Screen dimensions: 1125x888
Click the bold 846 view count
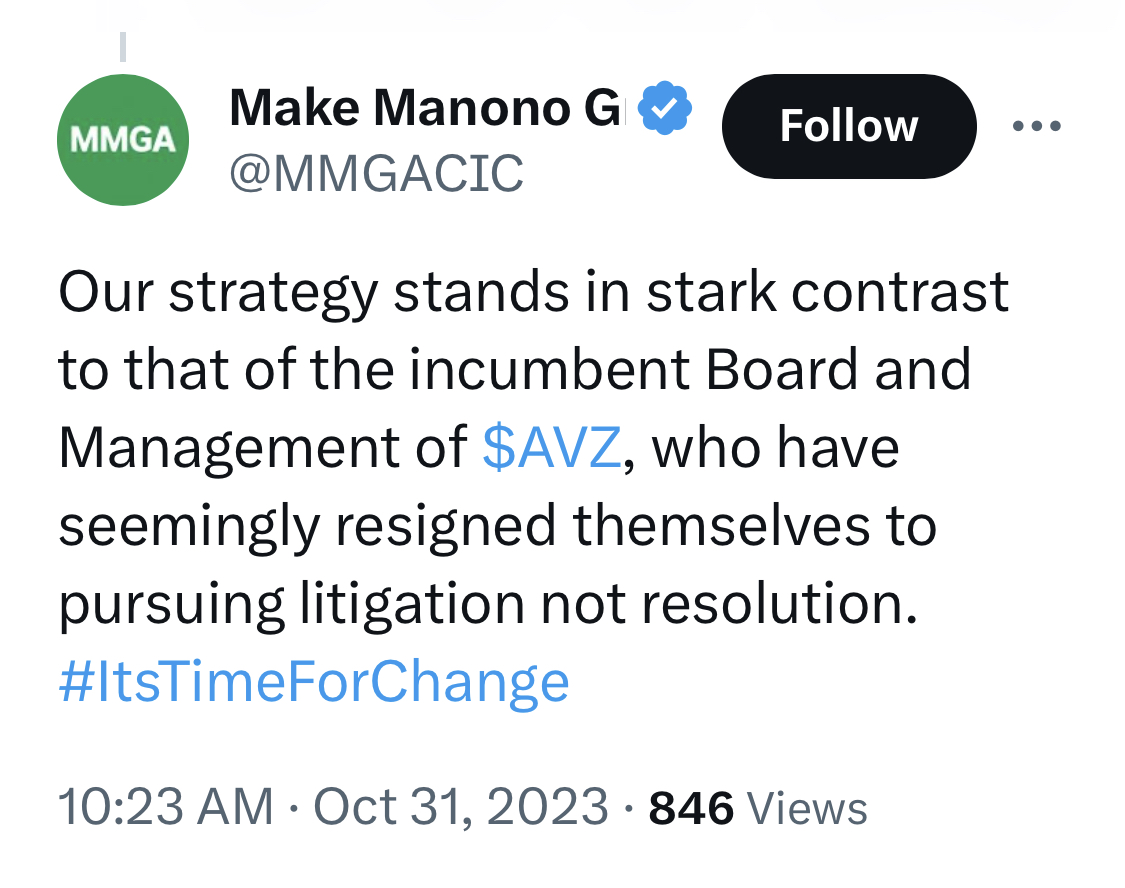tap(691, 808)
